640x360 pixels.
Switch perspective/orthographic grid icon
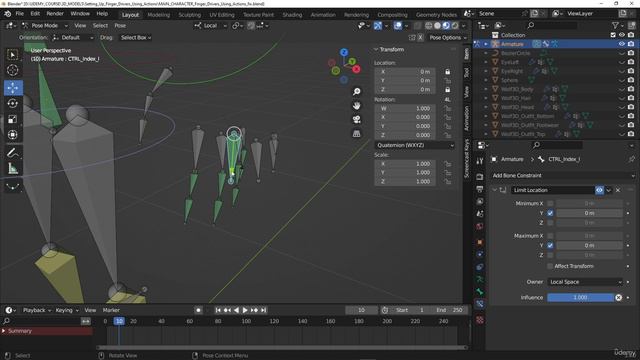(x=357, y=133)
